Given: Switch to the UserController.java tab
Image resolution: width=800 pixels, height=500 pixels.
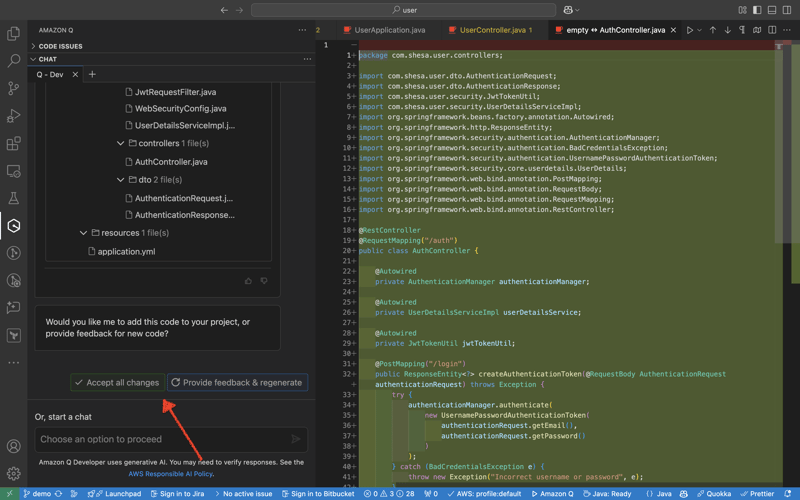Looking at the screenshot, I should (495, 30).
